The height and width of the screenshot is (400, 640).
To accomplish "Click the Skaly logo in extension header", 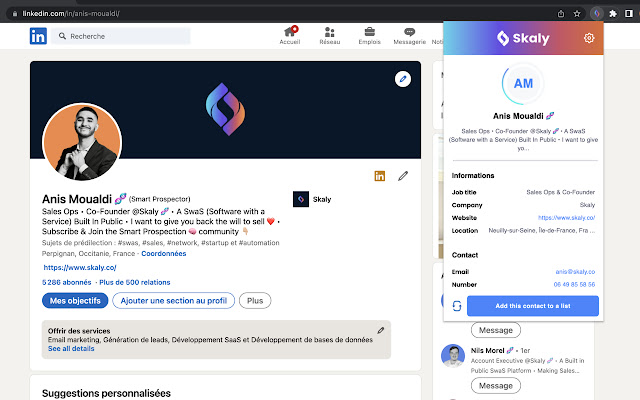I will 523,38.
